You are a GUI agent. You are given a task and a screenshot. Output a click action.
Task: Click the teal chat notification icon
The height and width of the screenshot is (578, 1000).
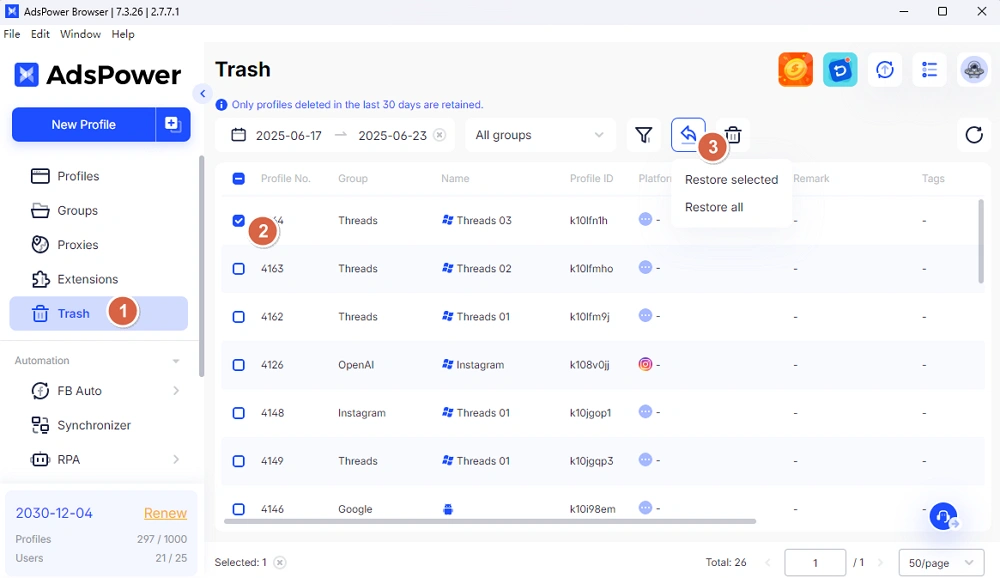click(840, 70)
